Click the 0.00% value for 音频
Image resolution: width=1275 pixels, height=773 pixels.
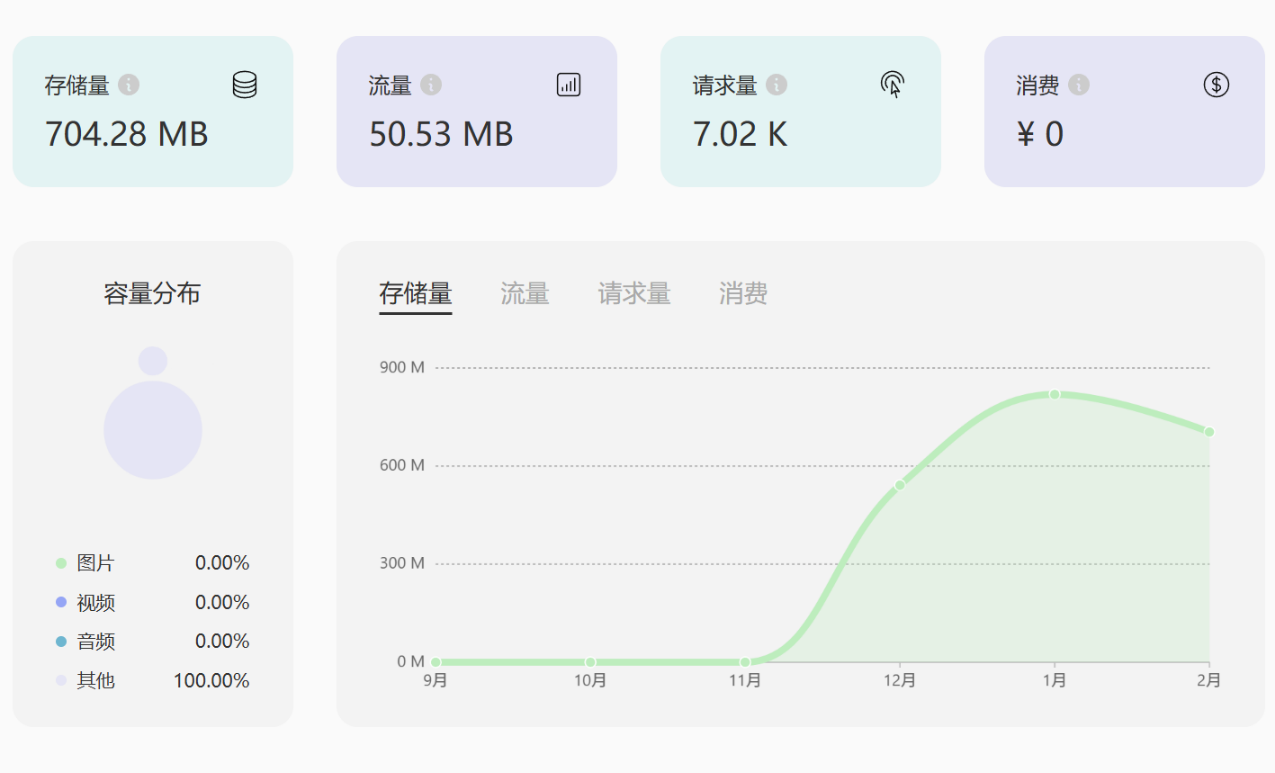(x=222, y=641)
